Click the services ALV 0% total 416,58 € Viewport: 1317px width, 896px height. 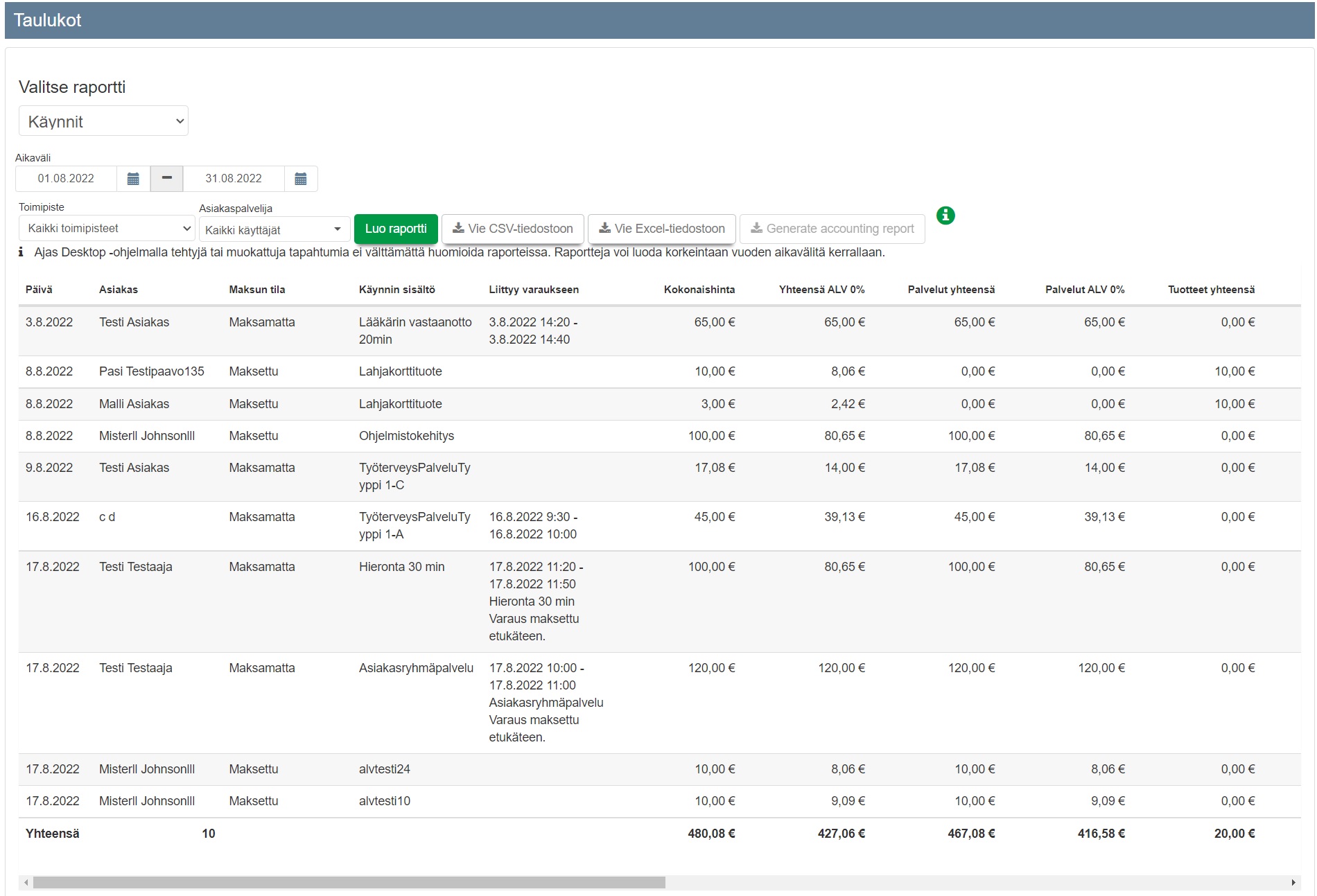click(x=1101, y=834)
